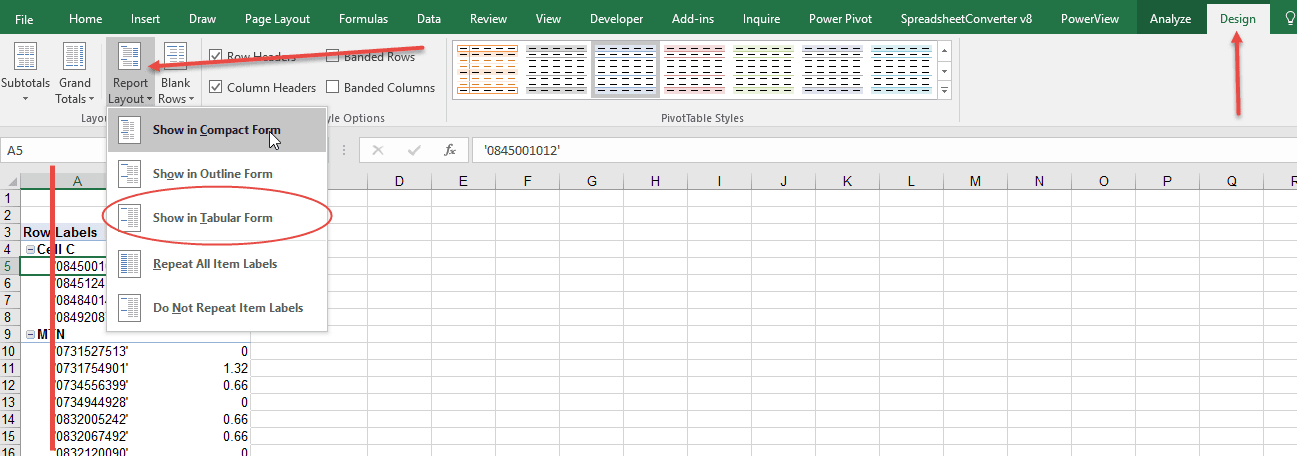
Task: Open the Blank Rows dropdown
Action: click(176, 73)
